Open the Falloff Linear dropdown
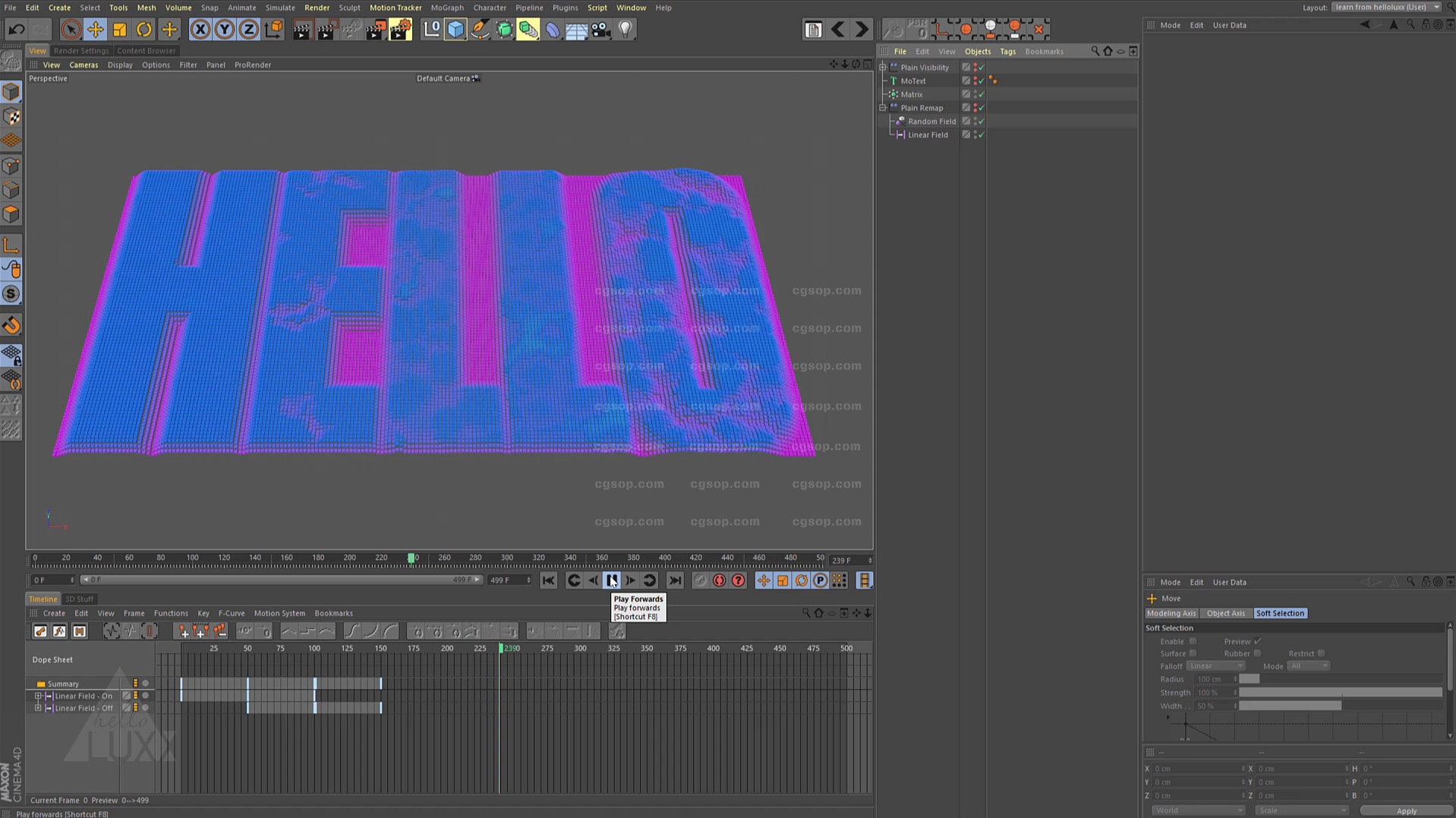Viewport: 1456px width, 818px height. (1215, 666)
